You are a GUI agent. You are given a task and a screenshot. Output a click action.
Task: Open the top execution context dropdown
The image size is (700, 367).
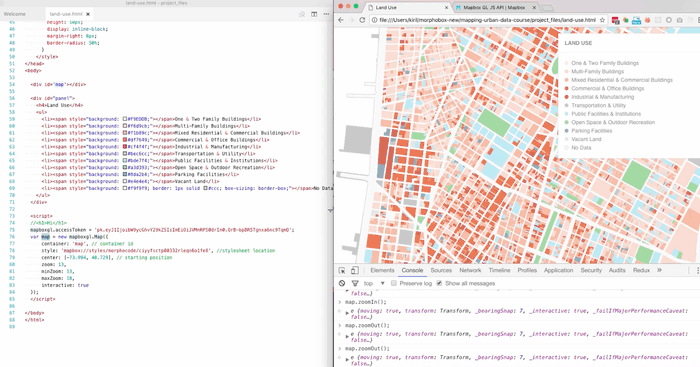374,283
